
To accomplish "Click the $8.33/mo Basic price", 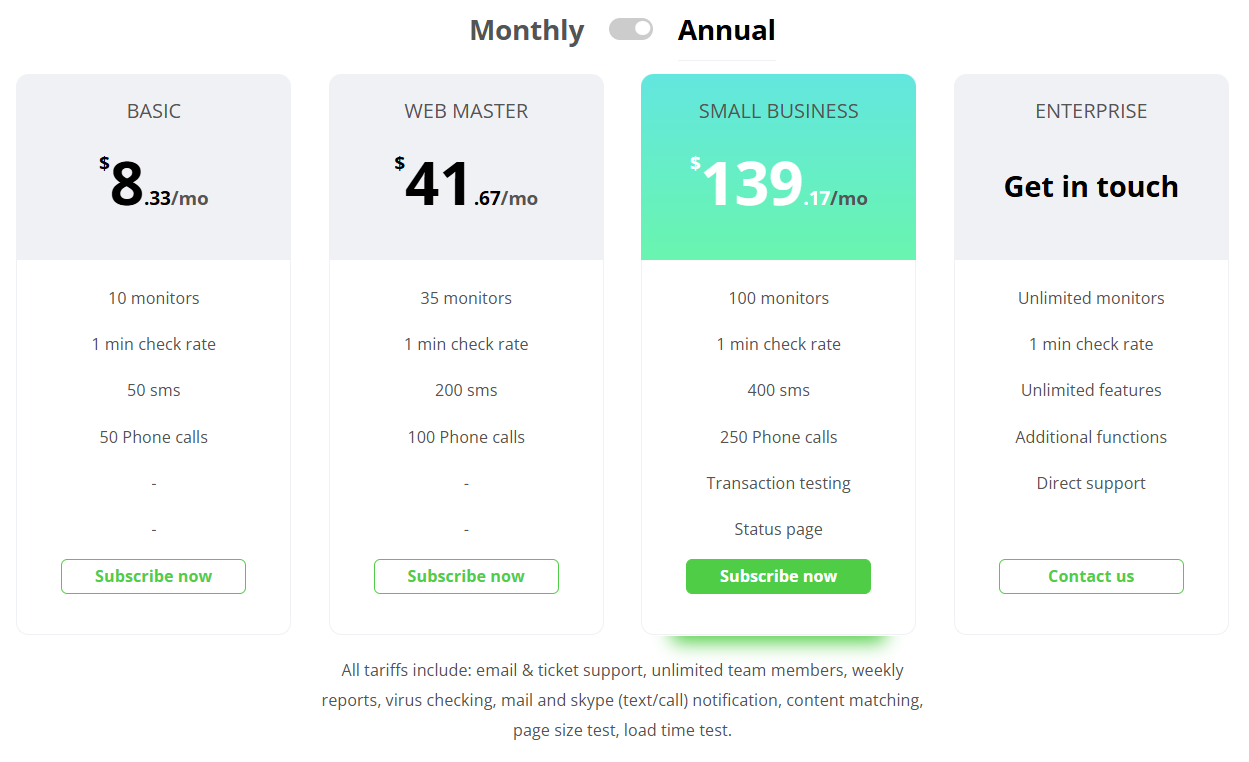I will pos(154,186).
